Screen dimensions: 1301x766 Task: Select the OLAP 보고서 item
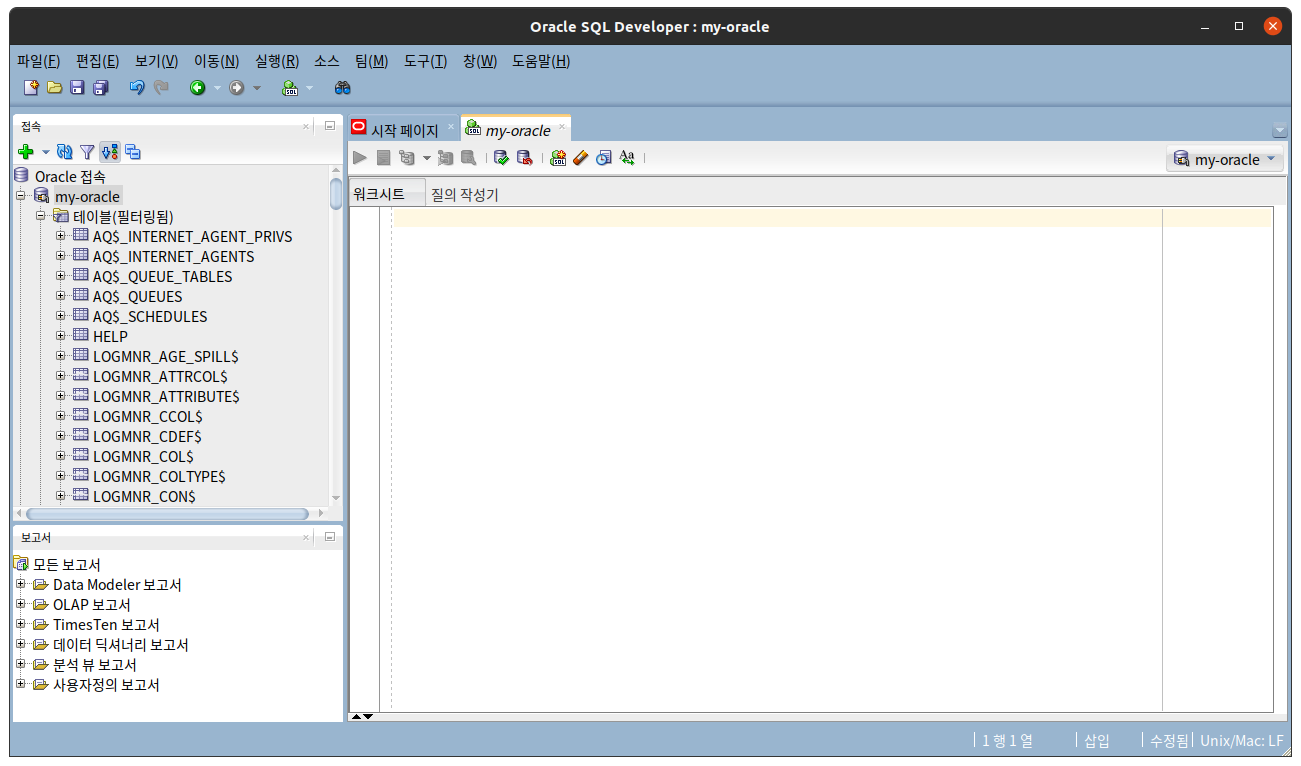[x=92, y=604]
